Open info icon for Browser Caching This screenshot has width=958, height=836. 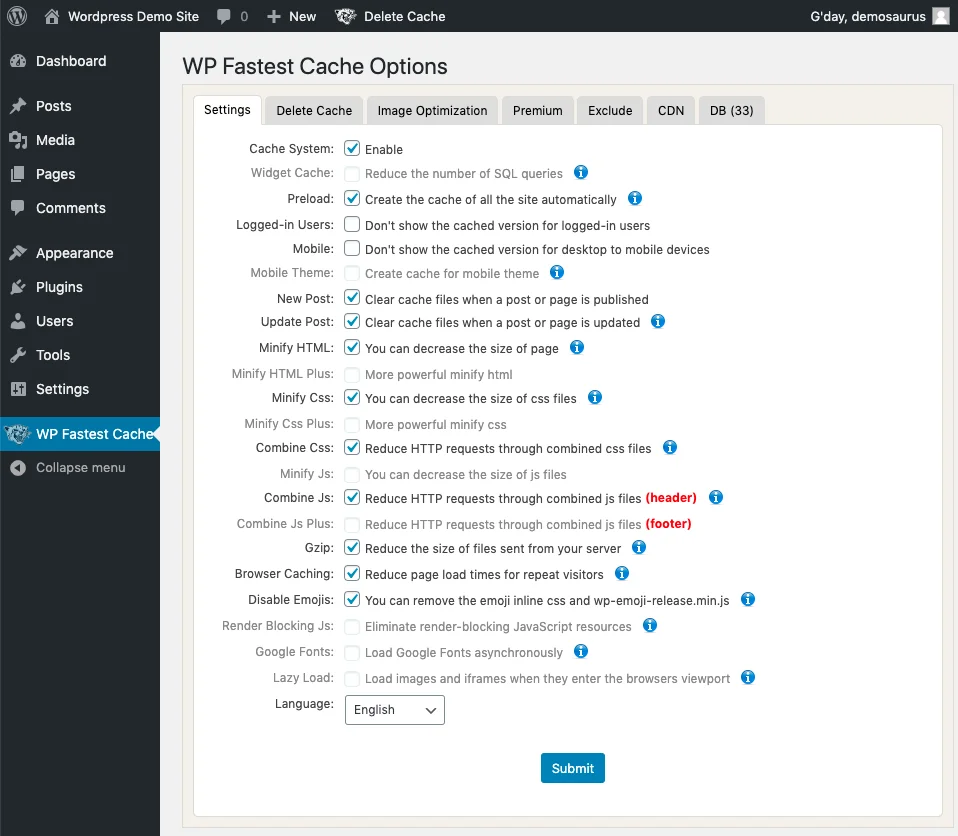(621, 573)
